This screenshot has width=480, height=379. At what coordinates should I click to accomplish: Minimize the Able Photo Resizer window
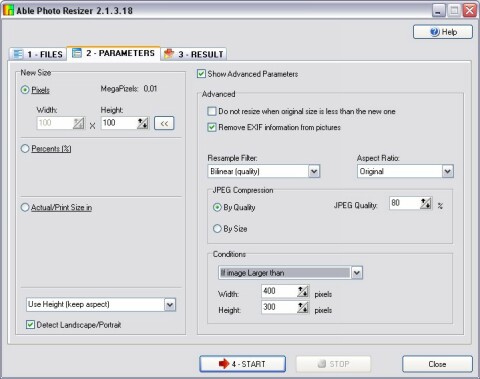(x=439, y=11)
